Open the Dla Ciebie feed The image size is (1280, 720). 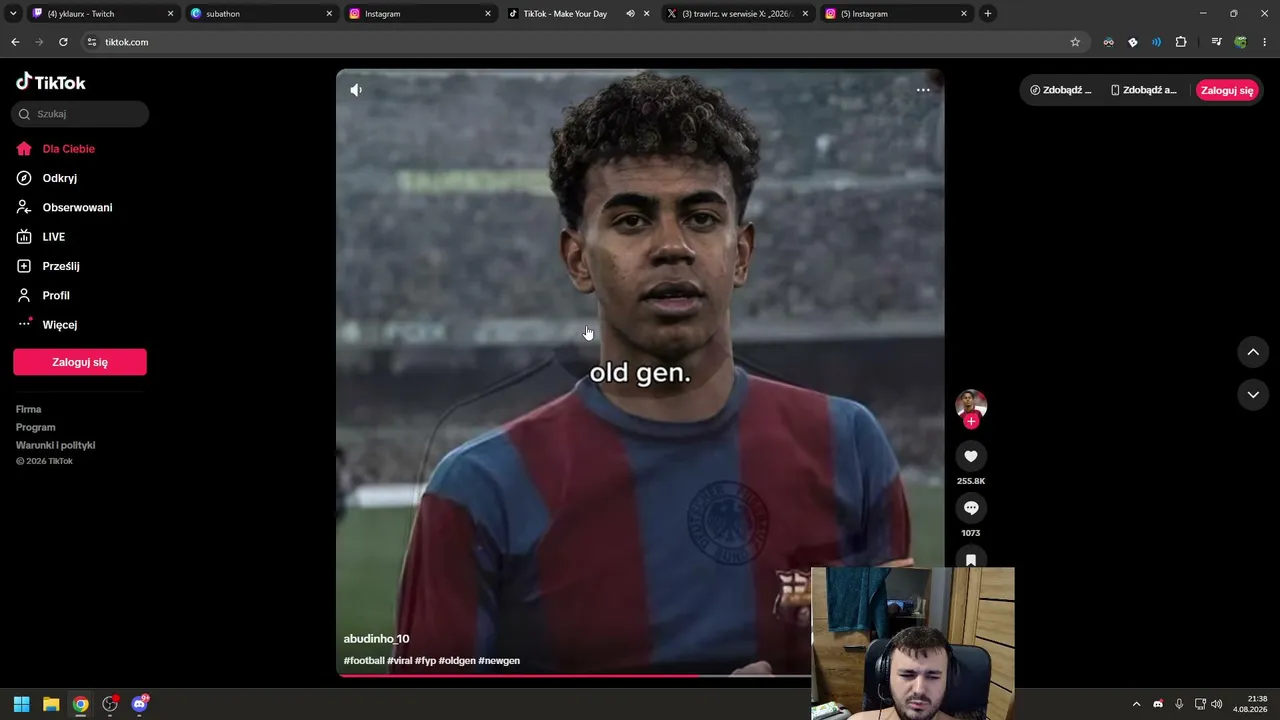[69, 149]
